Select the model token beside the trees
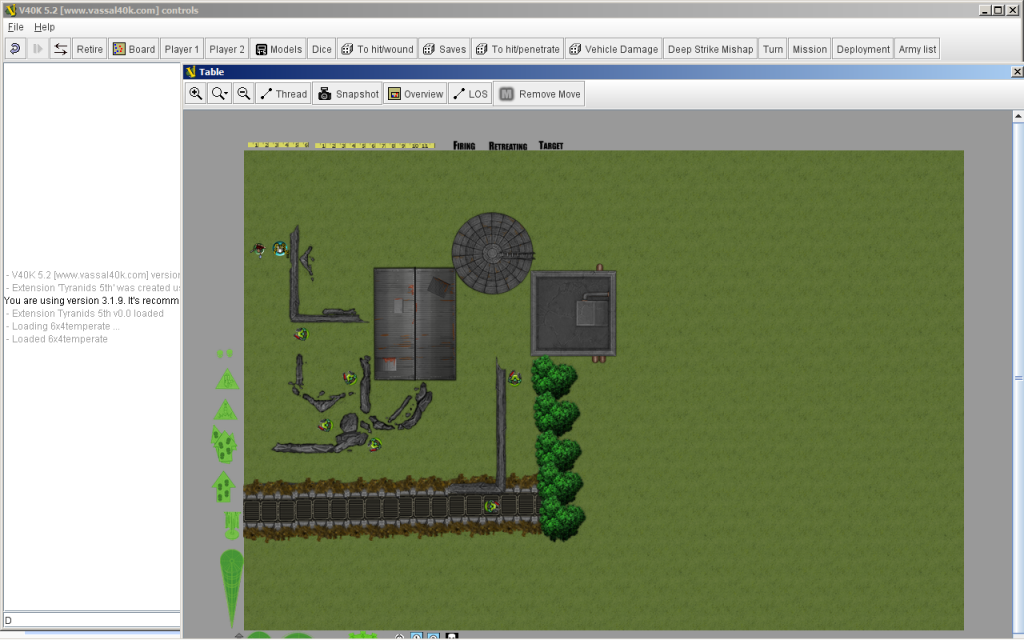1024x640 pixels. pyautogui.click(x=515, y=378)
